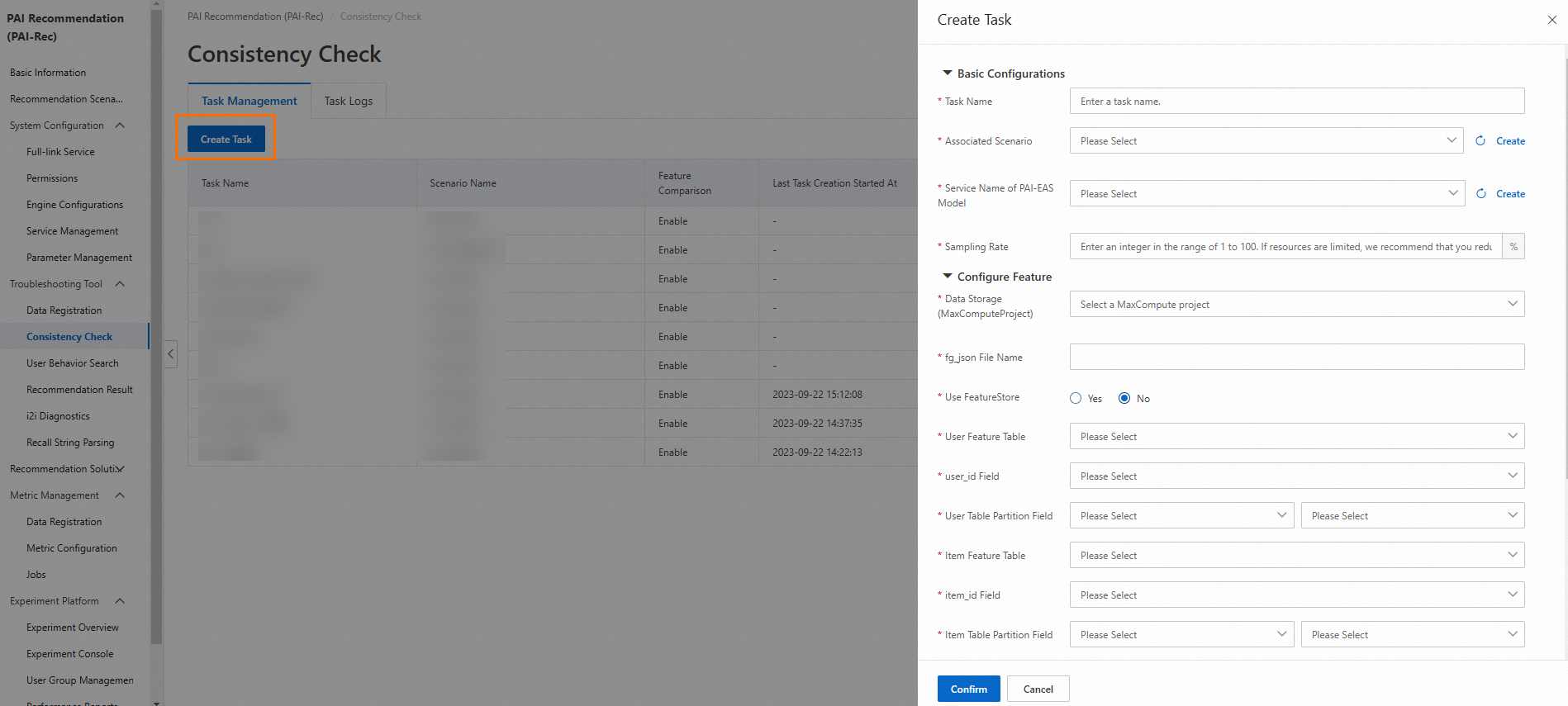1568x706 pixels.
Task: Select Yes for Use FeatureStore
Action: coord(1076,398)
